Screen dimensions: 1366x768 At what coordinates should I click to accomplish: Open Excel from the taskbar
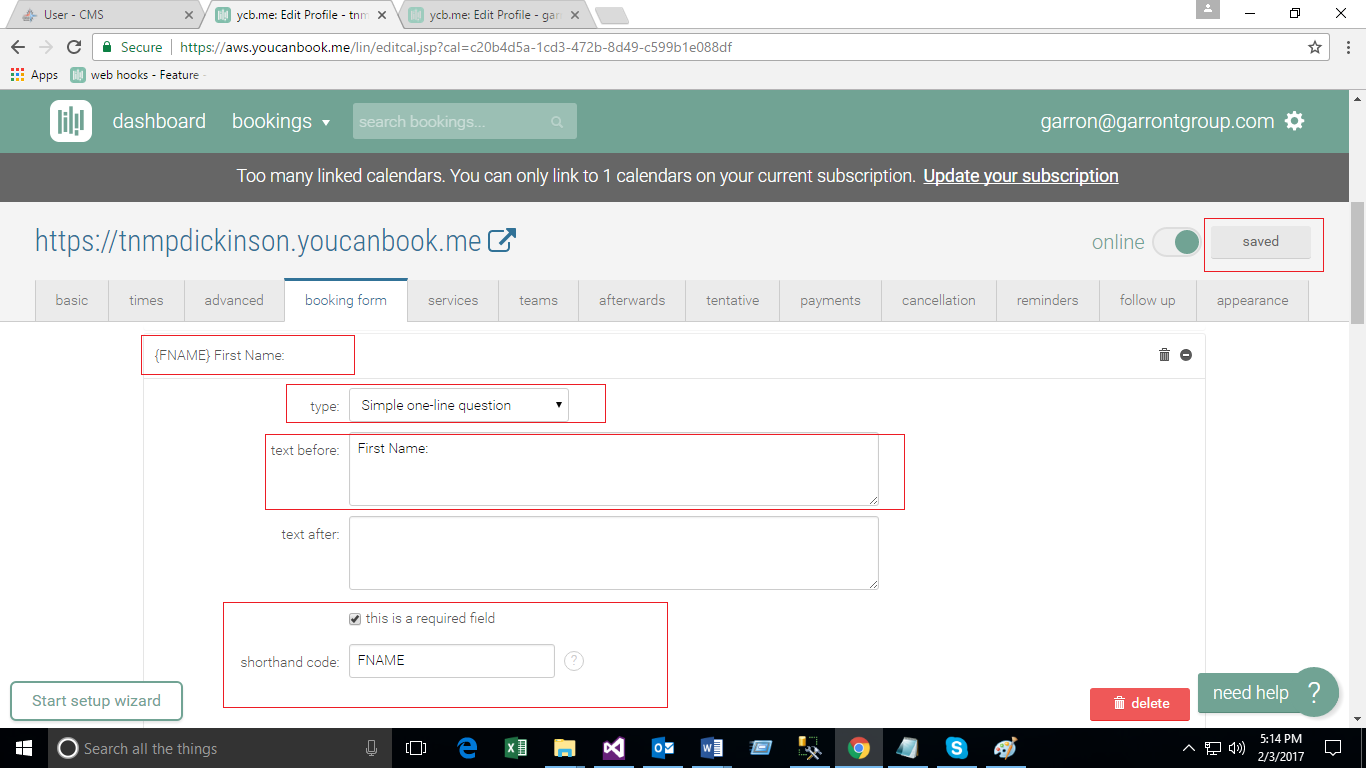[516, 748]
